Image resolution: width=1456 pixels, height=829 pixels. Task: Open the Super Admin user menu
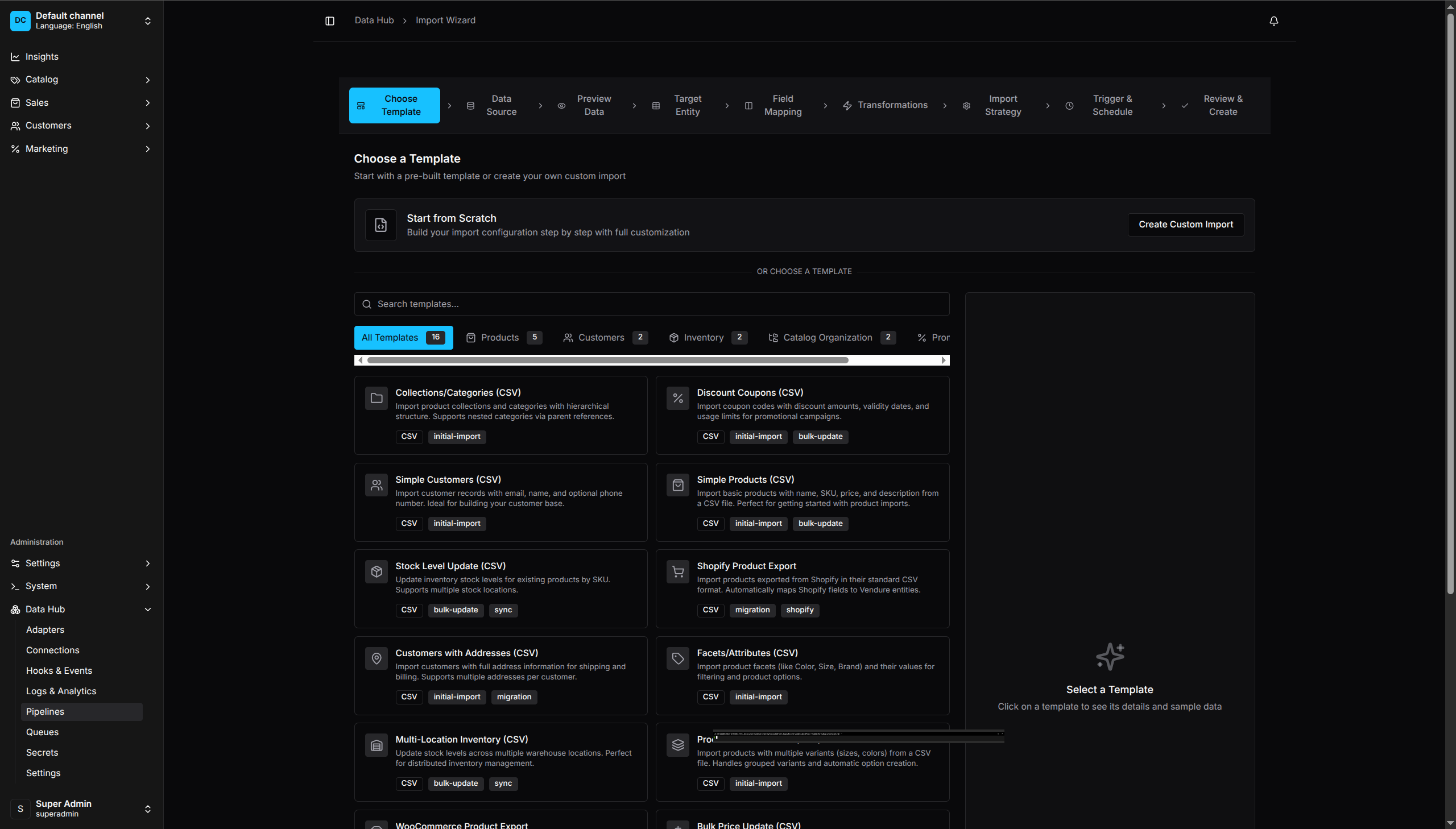(81, 808)
